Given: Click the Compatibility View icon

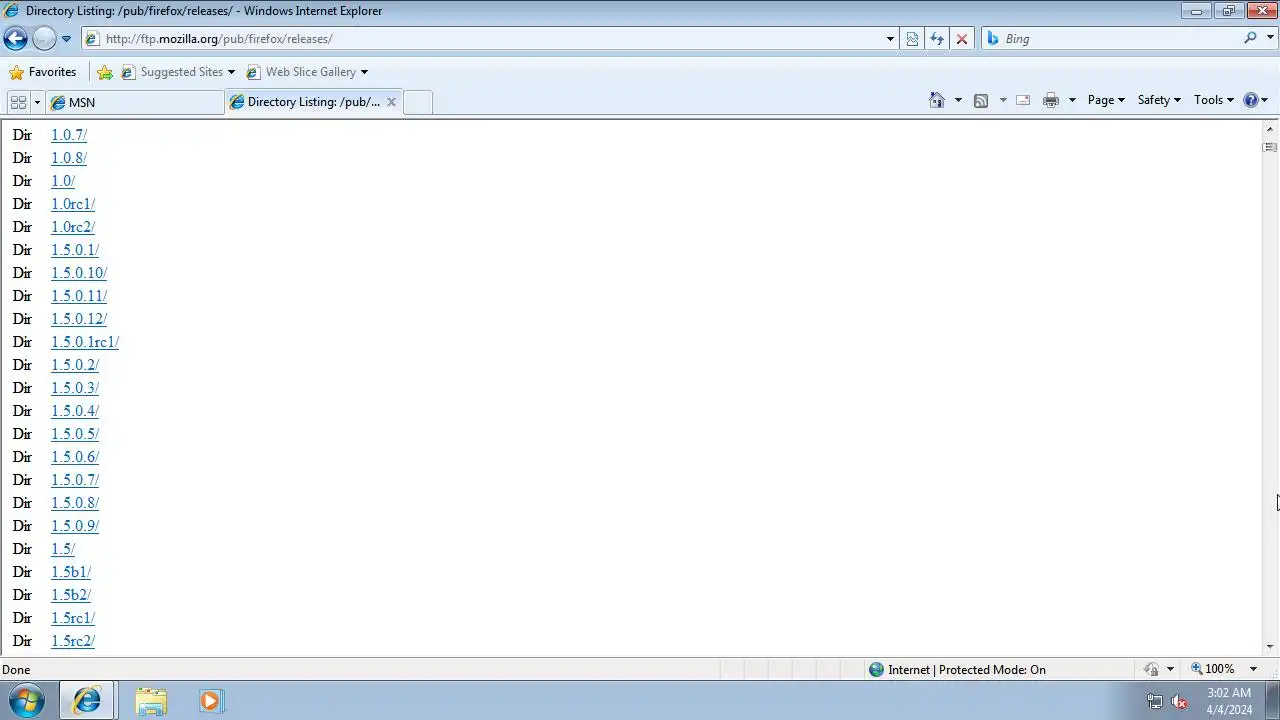Looking at the screenshot, I should pos(912,39).
